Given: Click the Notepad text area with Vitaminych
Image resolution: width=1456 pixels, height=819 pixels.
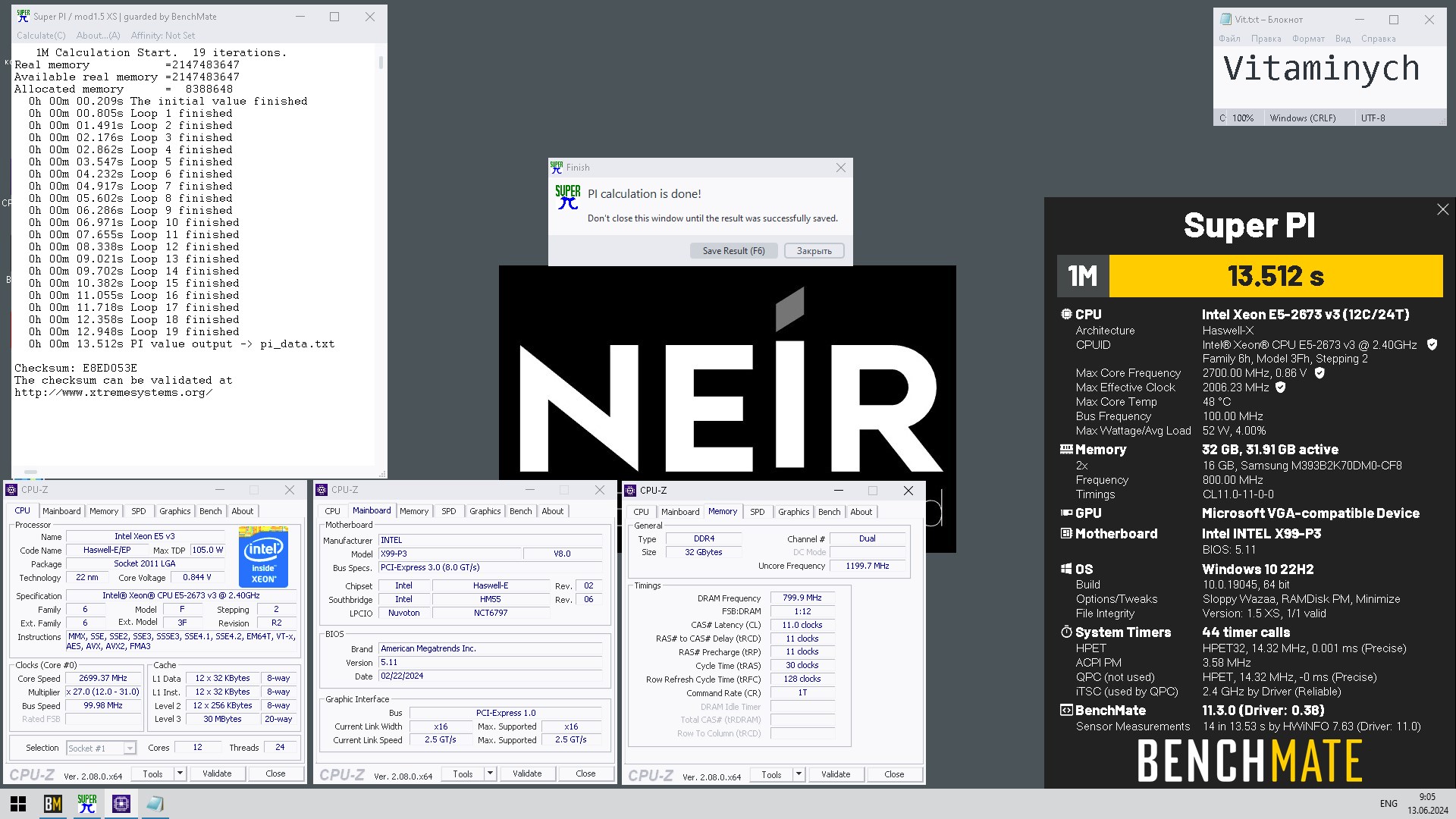Looking at the screenshot, I should [1329, 78].
